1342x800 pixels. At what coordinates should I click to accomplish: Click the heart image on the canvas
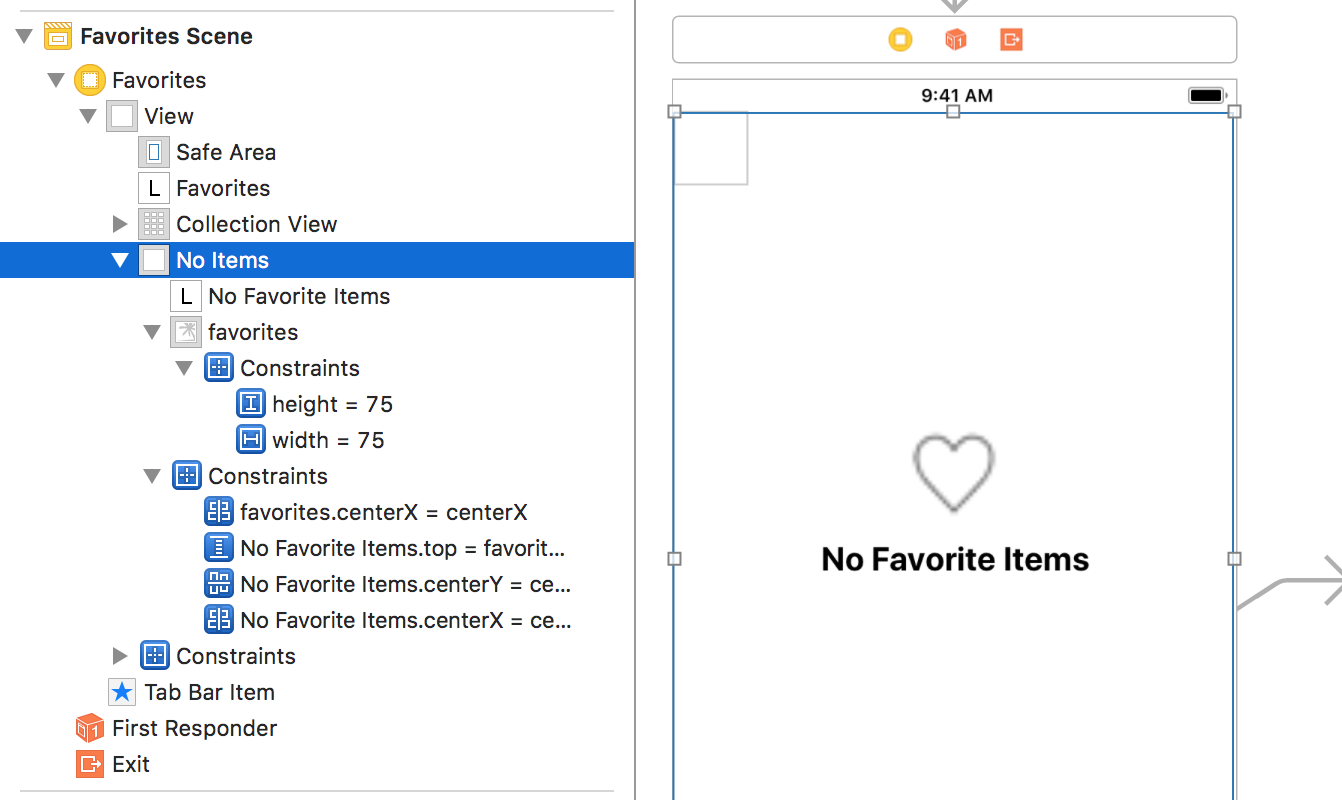[954, 473]
